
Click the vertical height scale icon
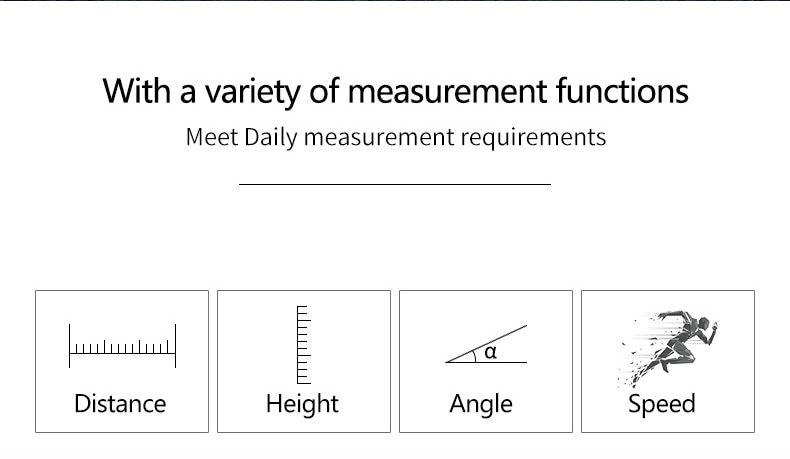click(x=304, y=345)
